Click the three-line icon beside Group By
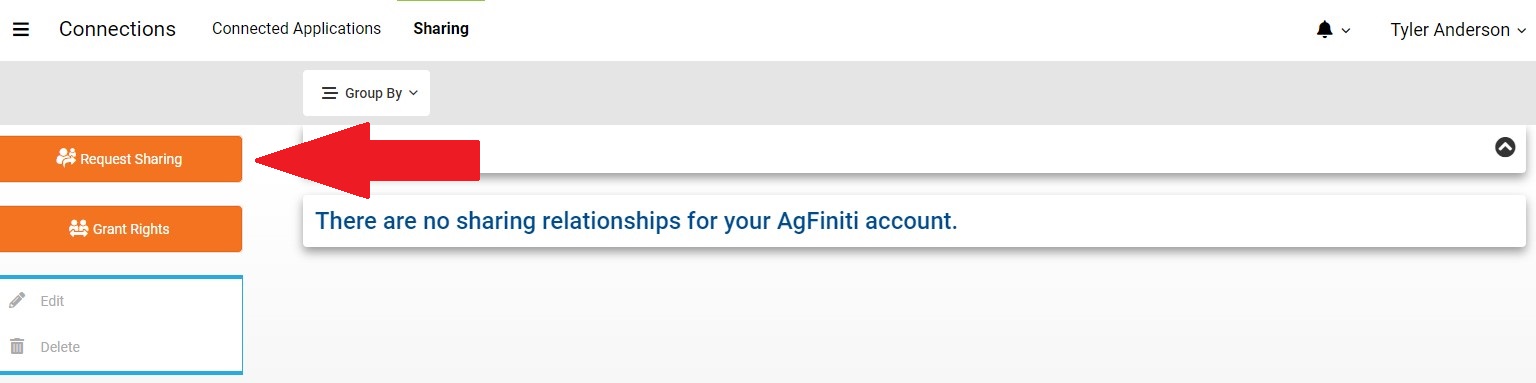This screenshot has height=383, width=1536. pos(329,93)
